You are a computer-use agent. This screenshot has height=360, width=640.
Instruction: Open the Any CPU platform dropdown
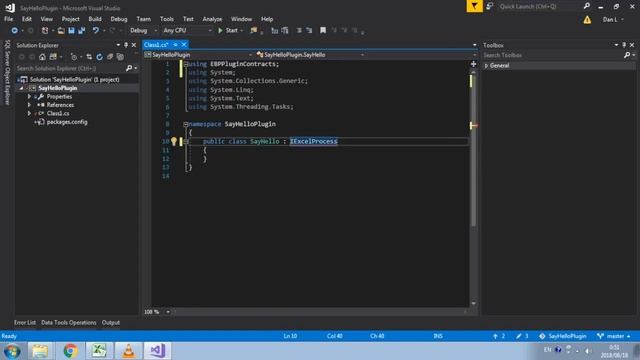pyautogui.click(x=187, y=31)
